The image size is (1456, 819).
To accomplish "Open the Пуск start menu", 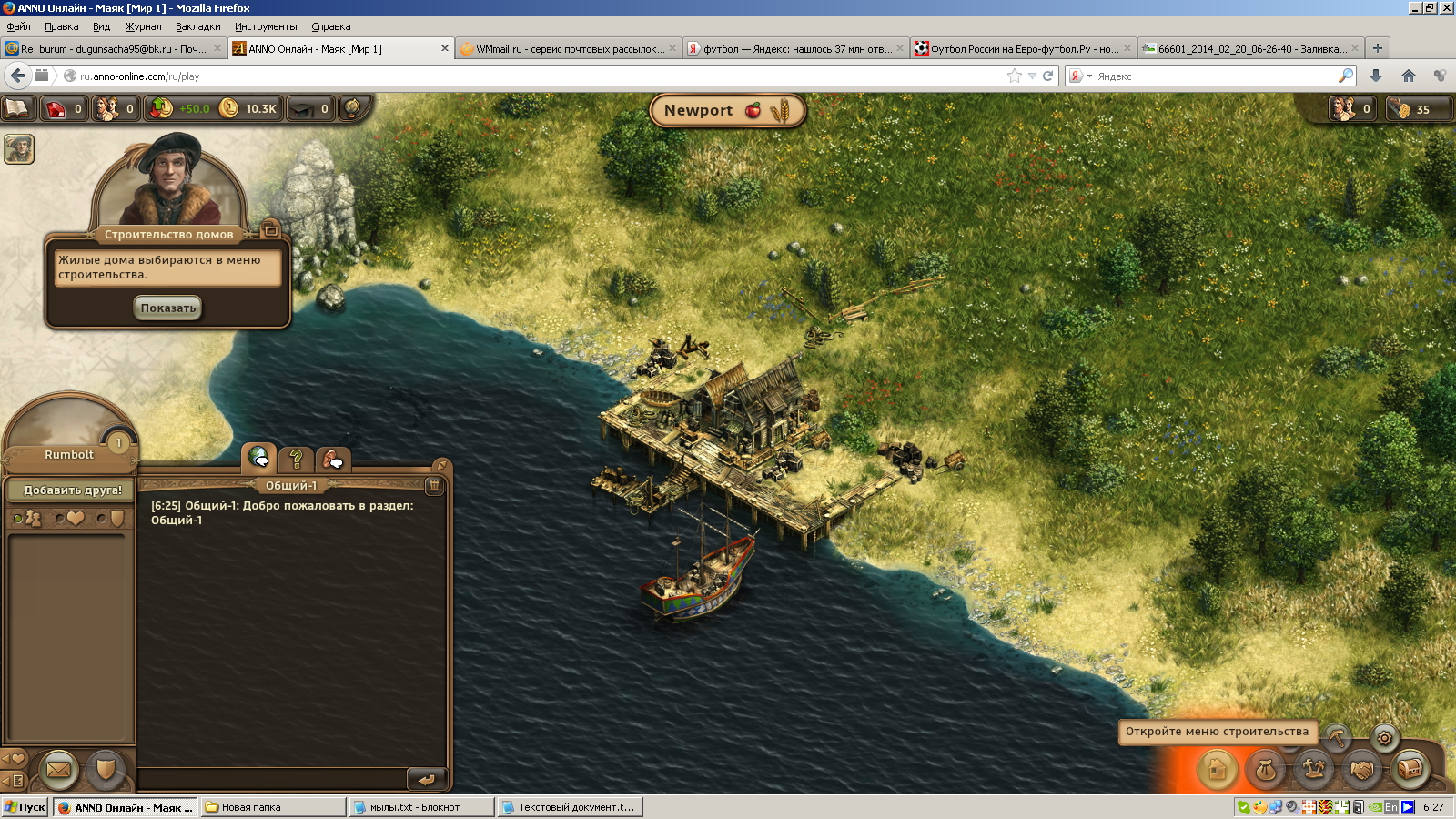I will coord(25,807).
